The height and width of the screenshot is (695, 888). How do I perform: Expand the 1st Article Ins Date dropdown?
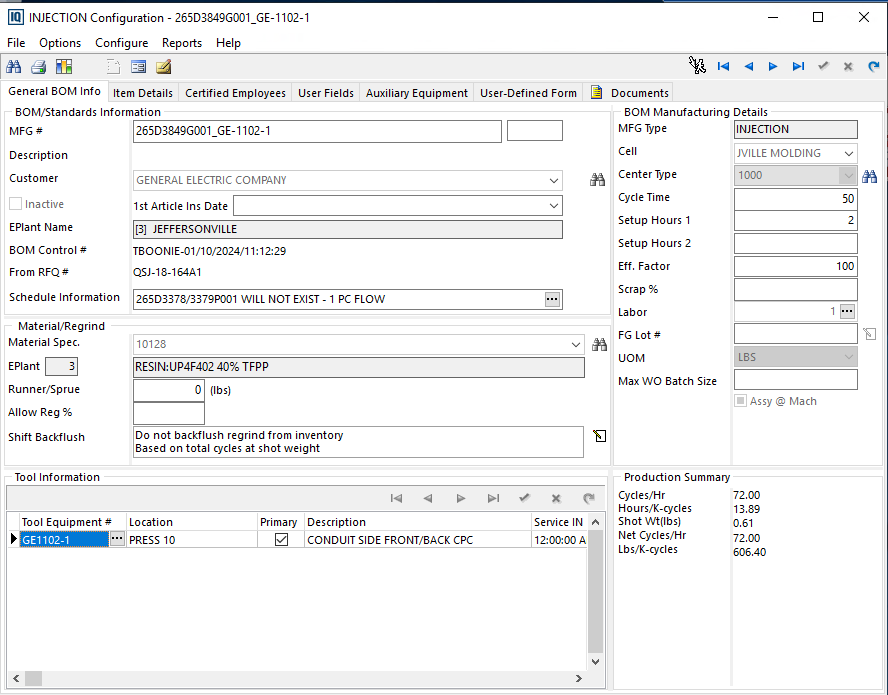pyautogui.click(x=554, y=206)
